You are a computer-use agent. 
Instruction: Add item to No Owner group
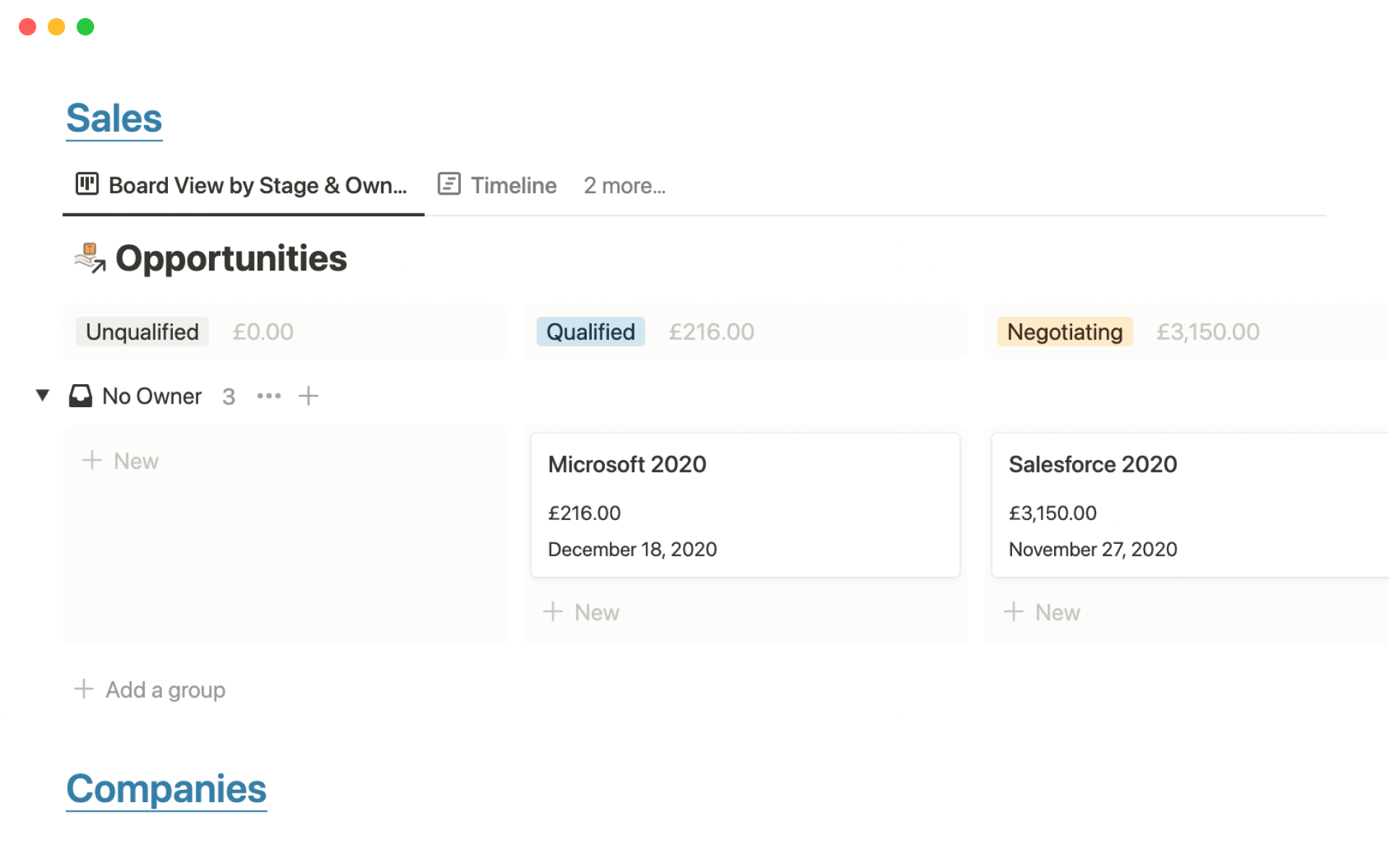[308, 396]
